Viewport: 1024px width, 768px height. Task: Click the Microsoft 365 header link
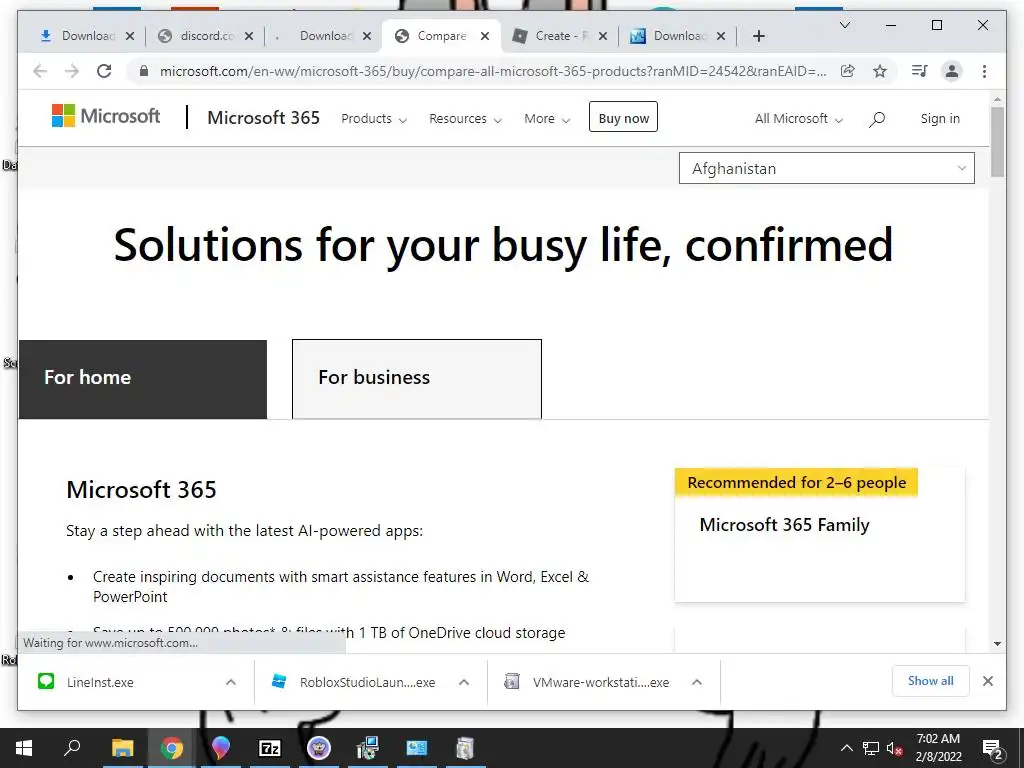(x=263, y=118)
